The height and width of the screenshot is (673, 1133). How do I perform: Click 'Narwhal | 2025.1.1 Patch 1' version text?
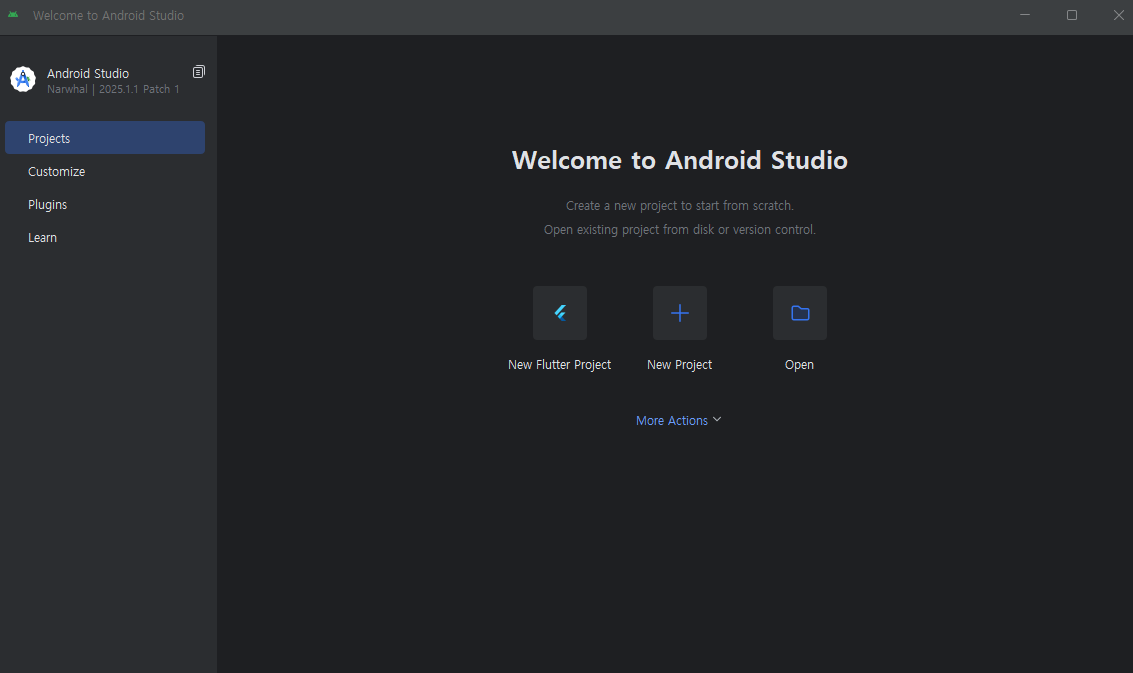113,89
